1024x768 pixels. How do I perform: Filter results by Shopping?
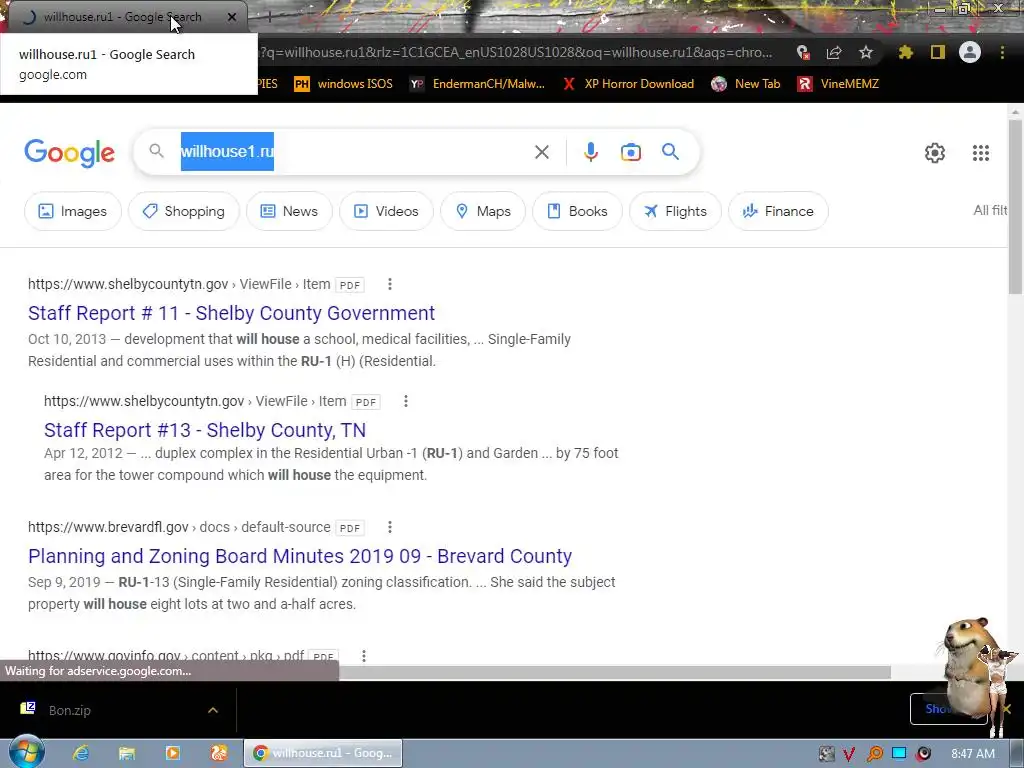click(x=184, y=211)
